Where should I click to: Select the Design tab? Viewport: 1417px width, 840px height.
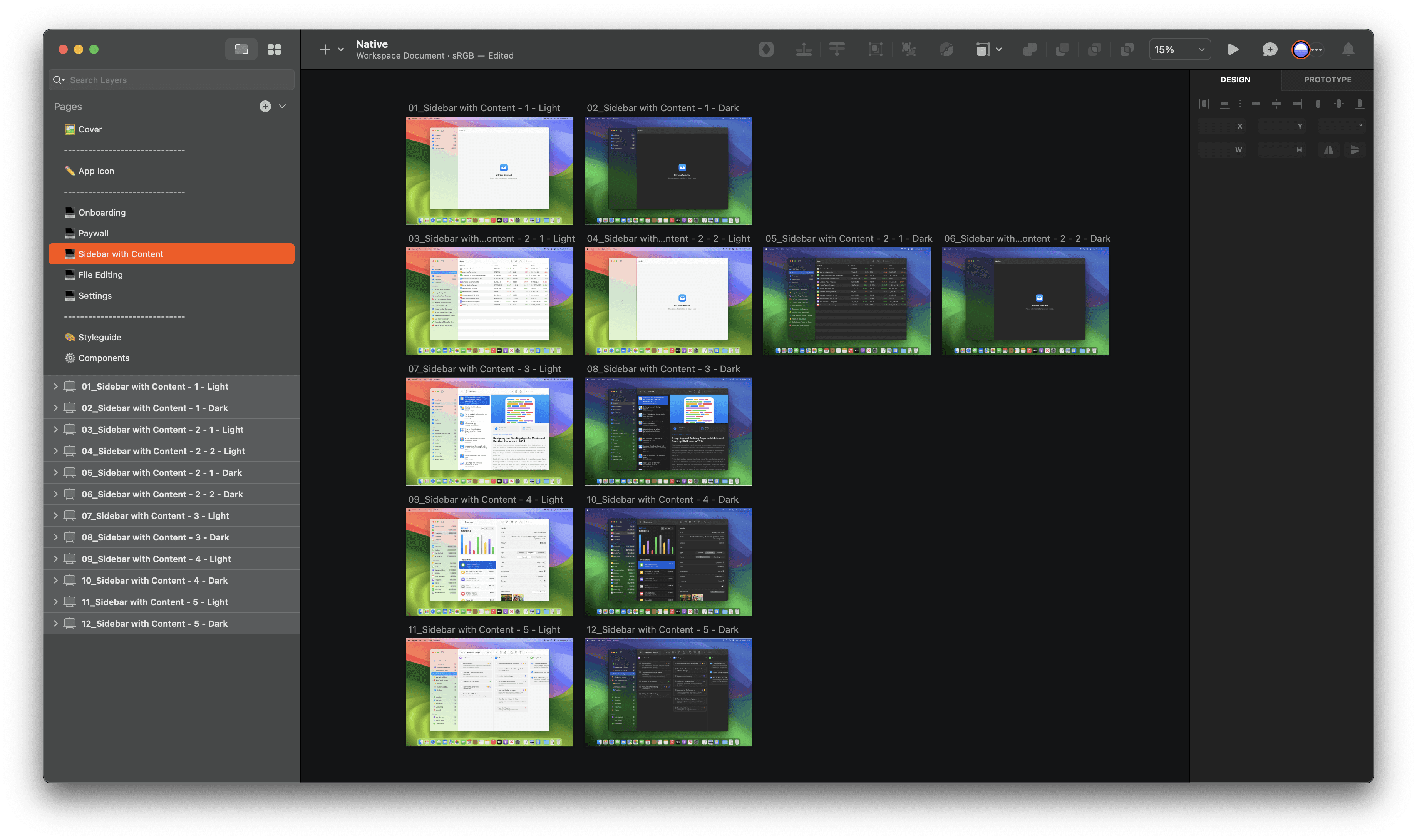(1236, 79)
